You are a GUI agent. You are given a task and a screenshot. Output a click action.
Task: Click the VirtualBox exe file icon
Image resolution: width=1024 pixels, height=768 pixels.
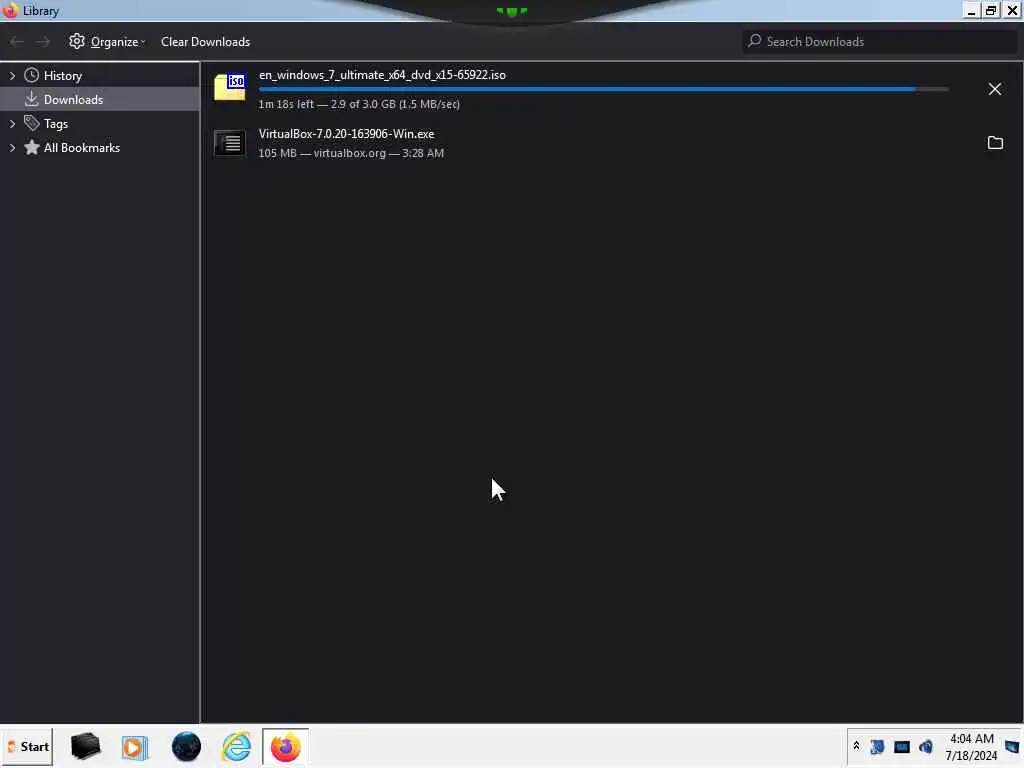pyautogui.click(x=230, y=143)
